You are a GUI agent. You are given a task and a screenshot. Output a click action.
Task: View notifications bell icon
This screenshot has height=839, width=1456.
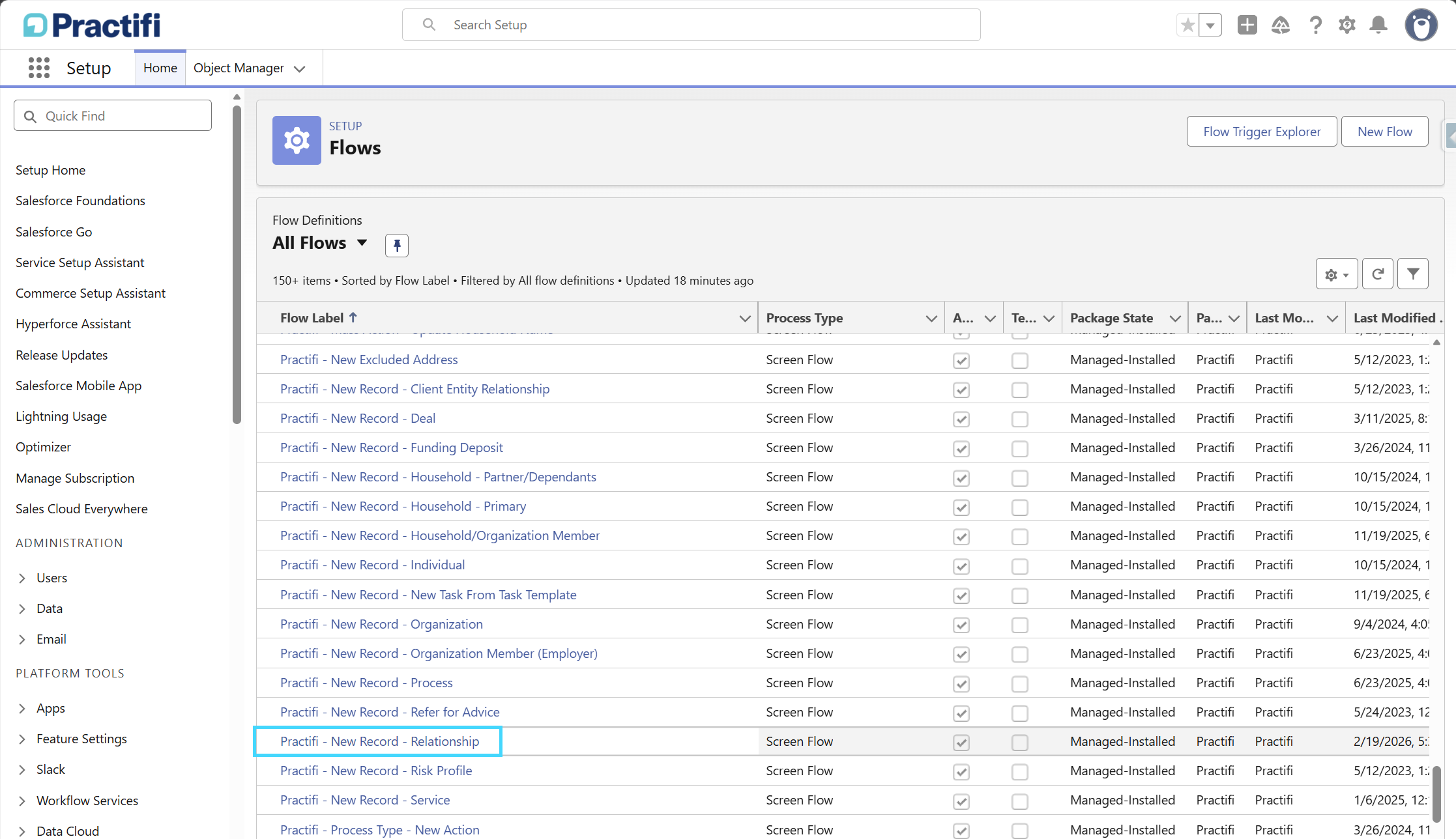pyautogui.click(x=1378, y=25)
